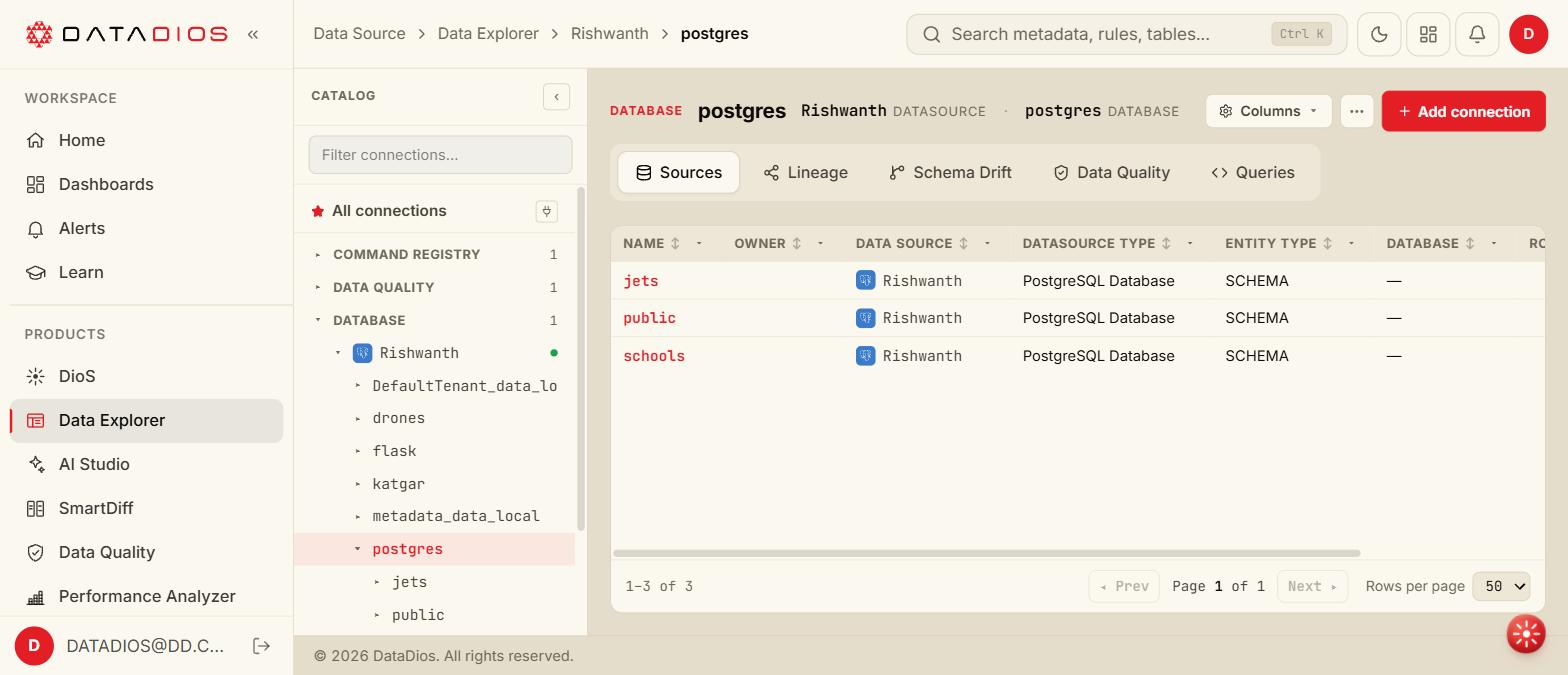Collapse the left sidebar with double chevron
The image size is (1568, 675).
tap(253, 34)
